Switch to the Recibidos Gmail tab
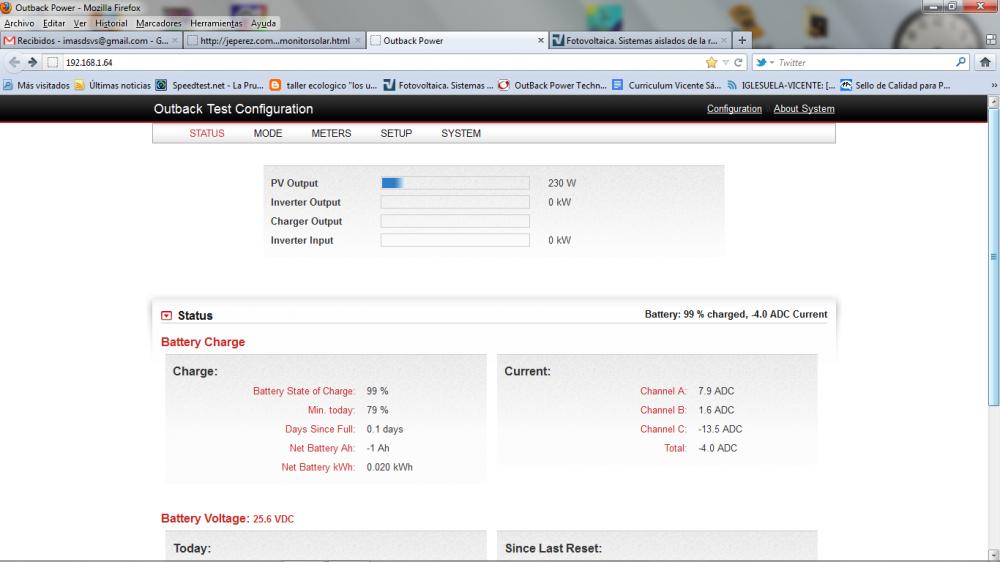 (x=92, y=40)
